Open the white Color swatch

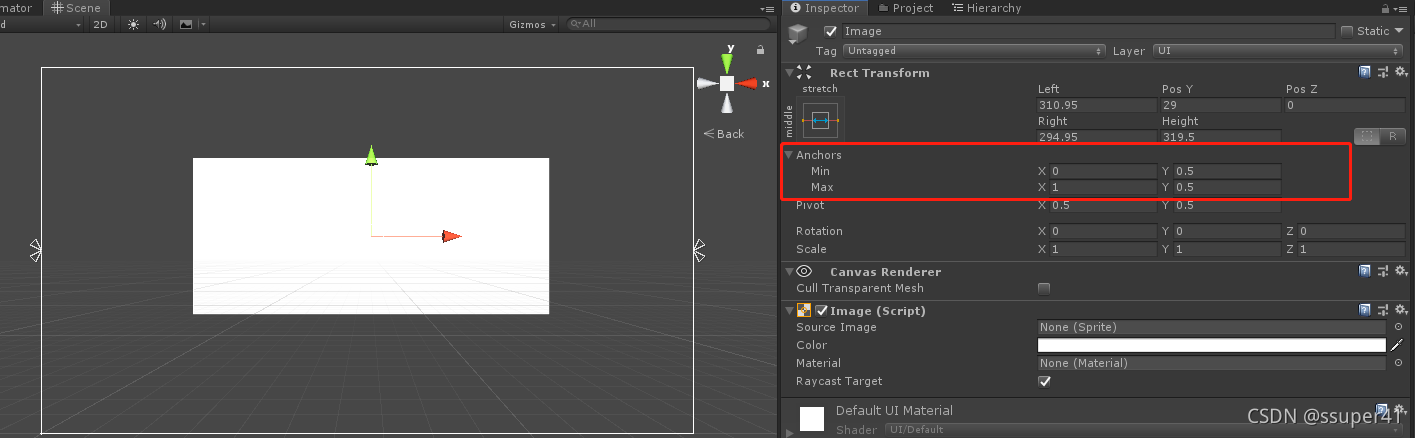click(1212, 345)
